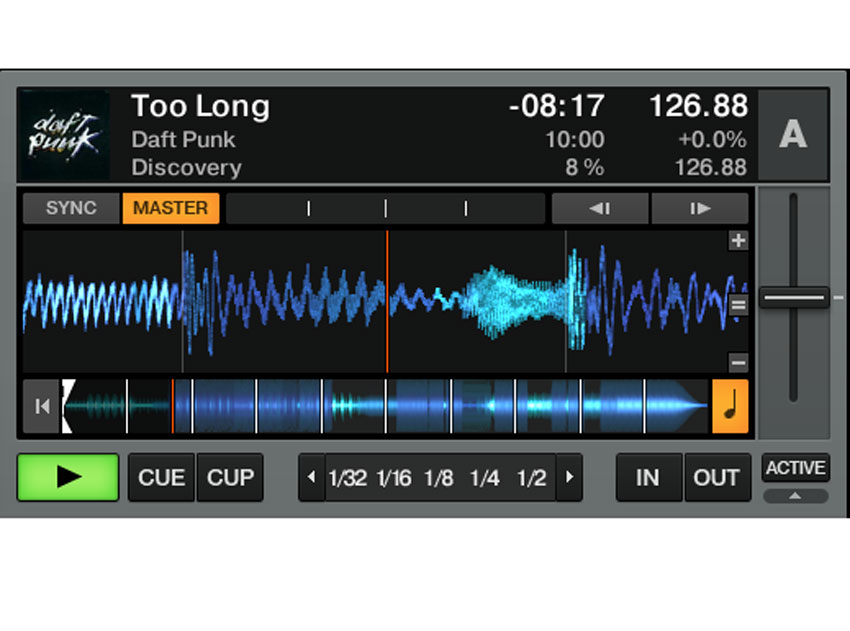The height and width of the screenshot is (631, 850).
Task: Reset waveform zoom with equals icon
Action: pos(738,305)
